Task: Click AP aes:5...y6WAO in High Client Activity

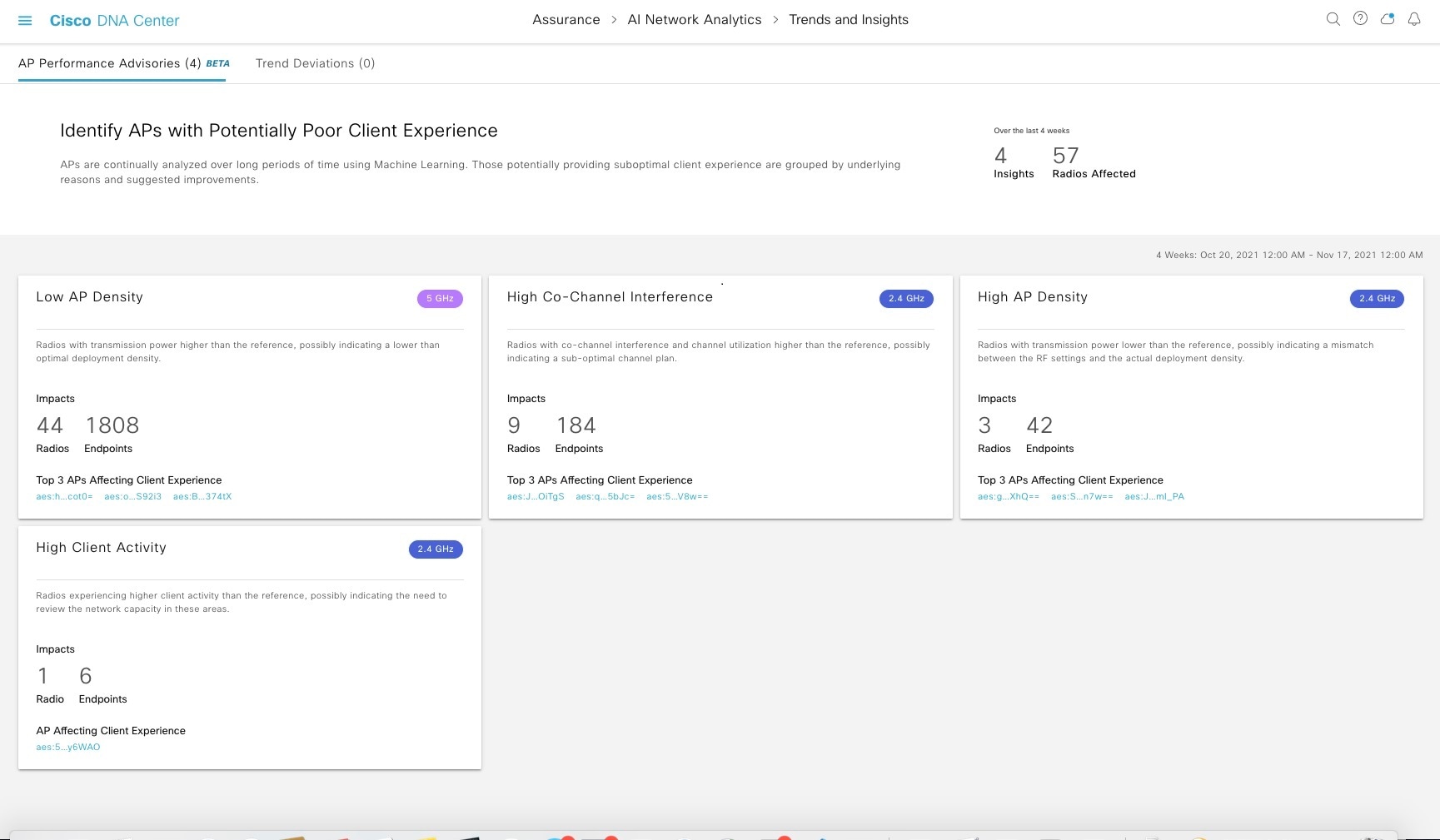Action: click(67, 747)
